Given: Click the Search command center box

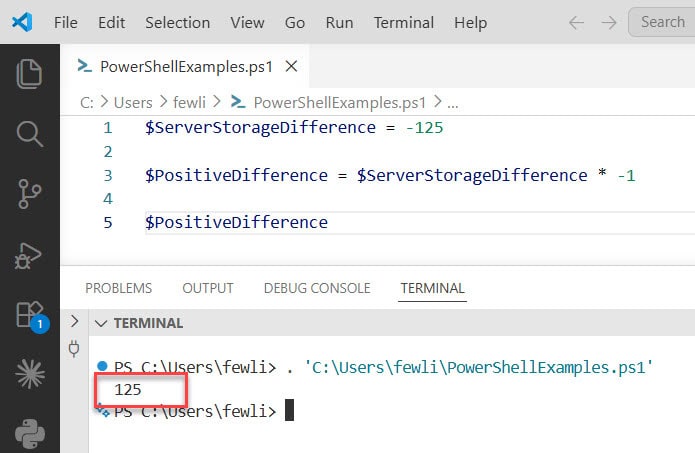Looking at the screenshot, I should (x=662, y=22).
